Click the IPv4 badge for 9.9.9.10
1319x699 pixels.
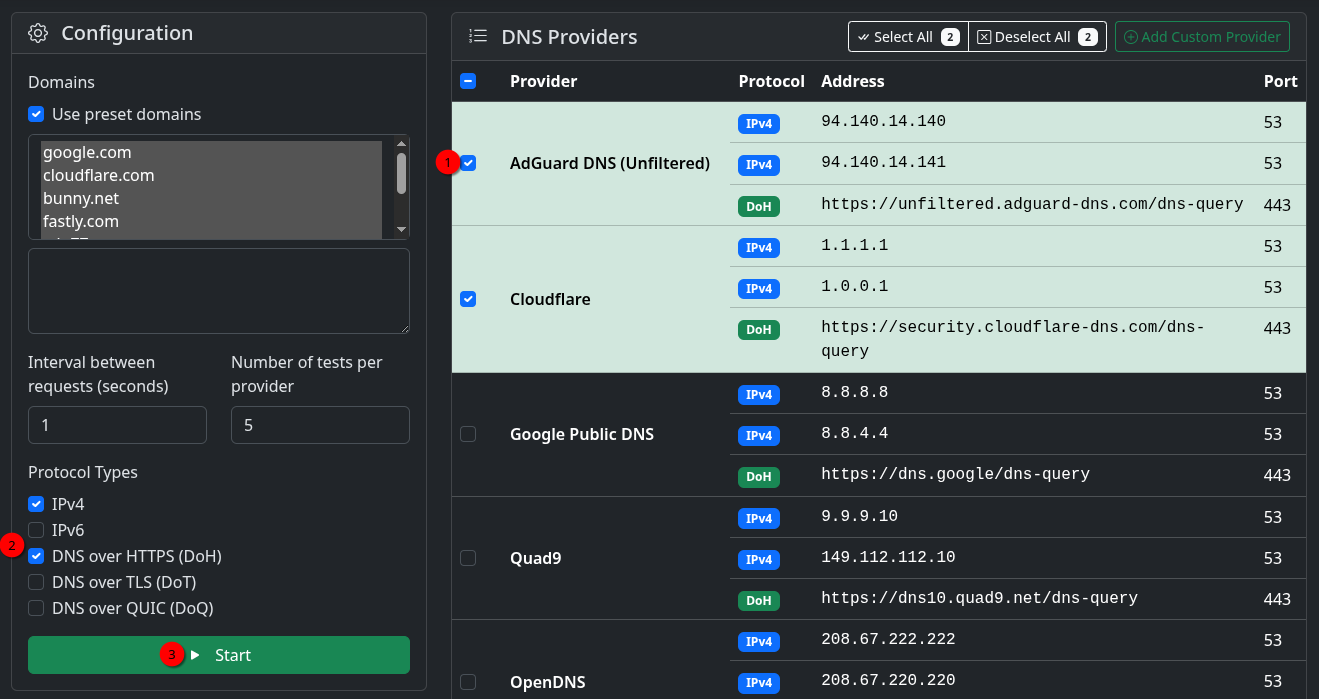[x=759, y=518]
